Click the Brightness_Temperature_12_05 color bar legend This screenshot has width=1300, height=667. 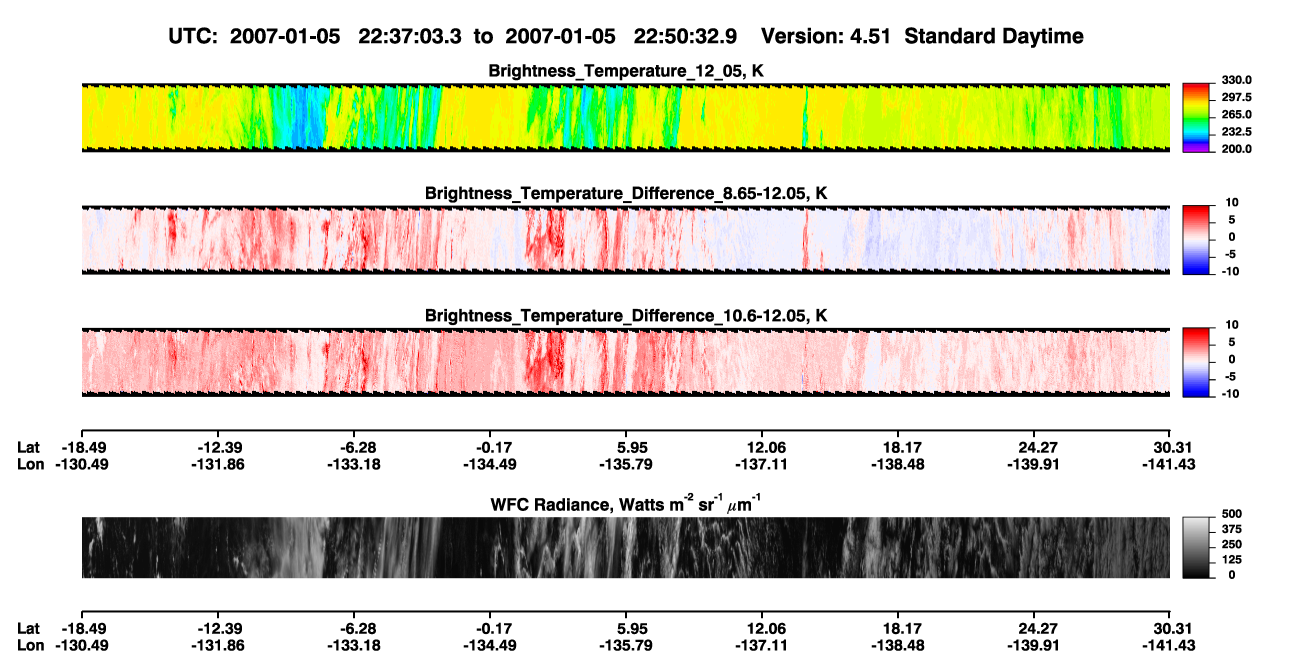(1197, 116)
